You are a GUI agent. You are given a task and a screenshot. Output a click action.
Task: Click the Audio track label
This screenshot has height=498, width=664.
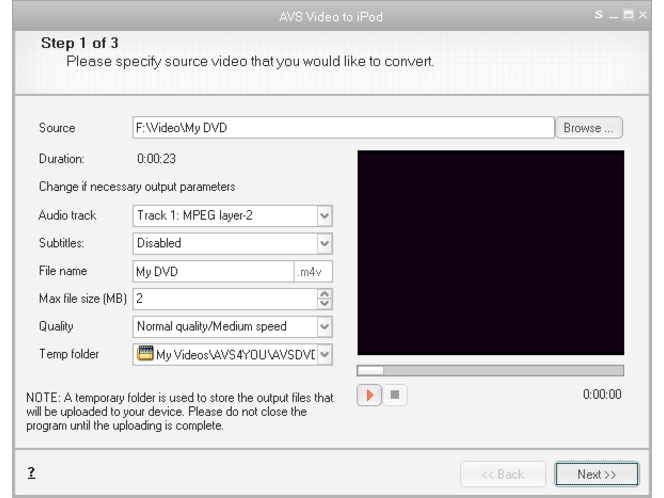tap(67, 215)
